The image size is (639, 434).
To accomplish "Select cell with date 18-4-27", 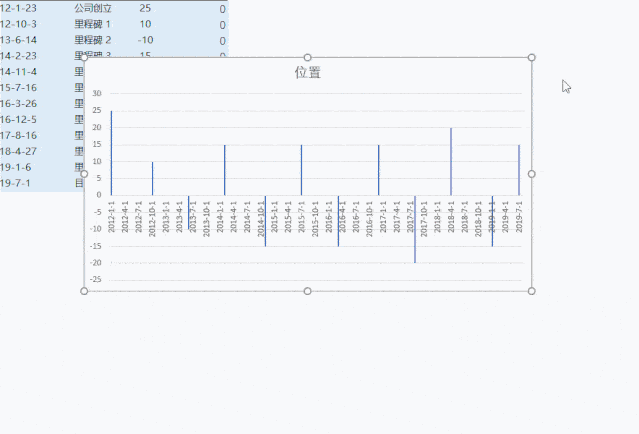I will tap(18, 151).
